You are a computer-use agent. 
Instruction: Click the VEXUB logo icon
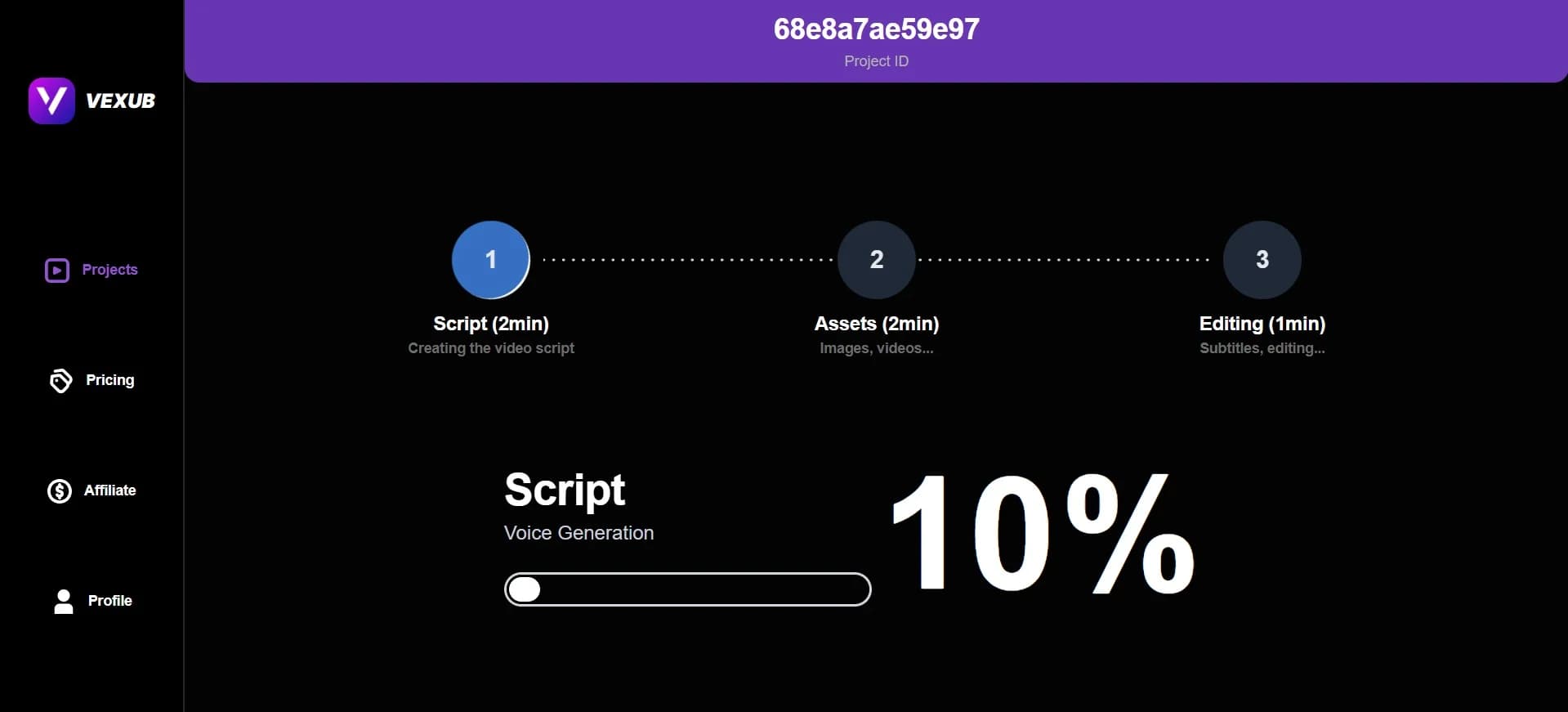point(51,101)
